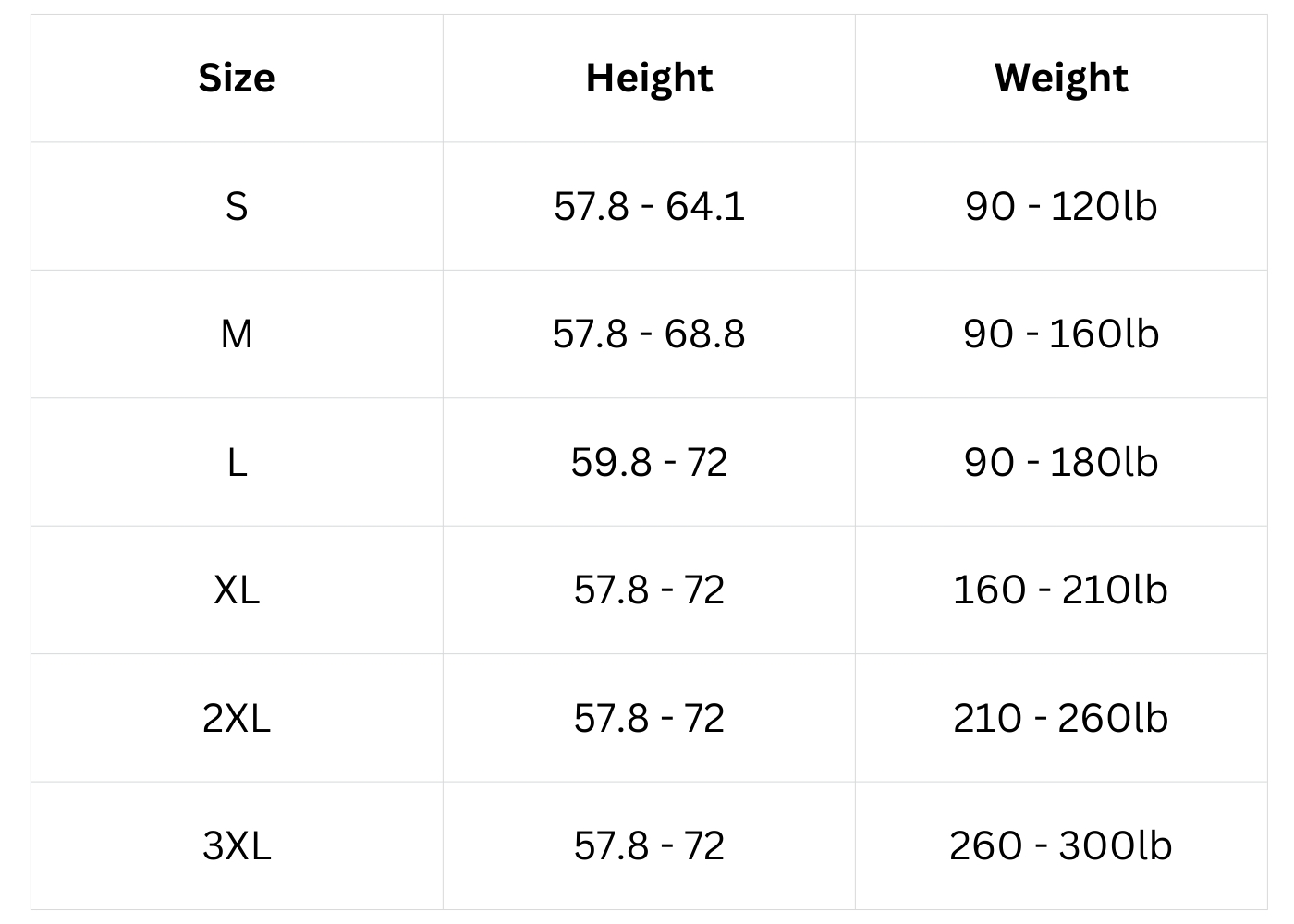Screen dimensions: 1294x924
Task: Click the XL row height cell
Action: [x=649, y=590]
